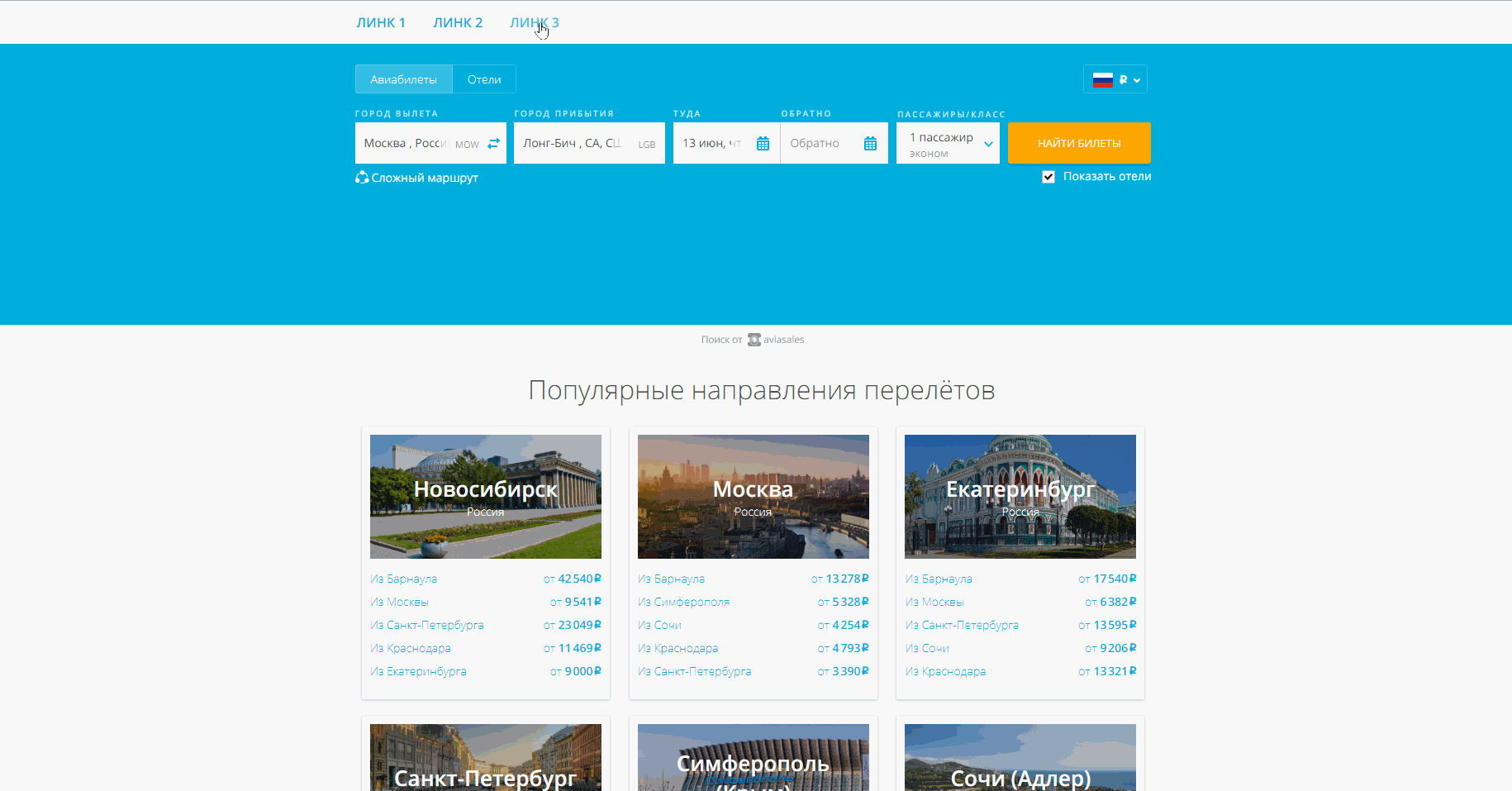
Task: Click the price от 9 541 ₽
Action: point(576,602)
